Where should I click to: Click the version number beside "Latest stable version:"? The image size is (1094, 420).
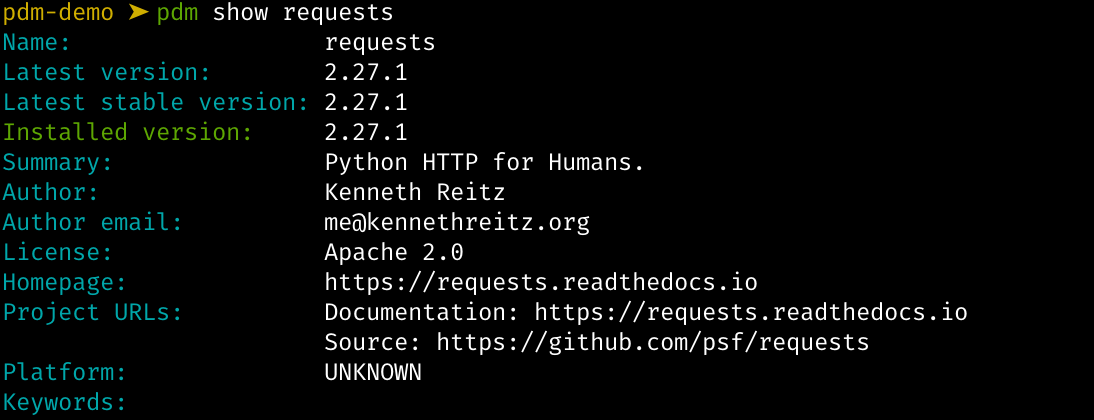366,102
